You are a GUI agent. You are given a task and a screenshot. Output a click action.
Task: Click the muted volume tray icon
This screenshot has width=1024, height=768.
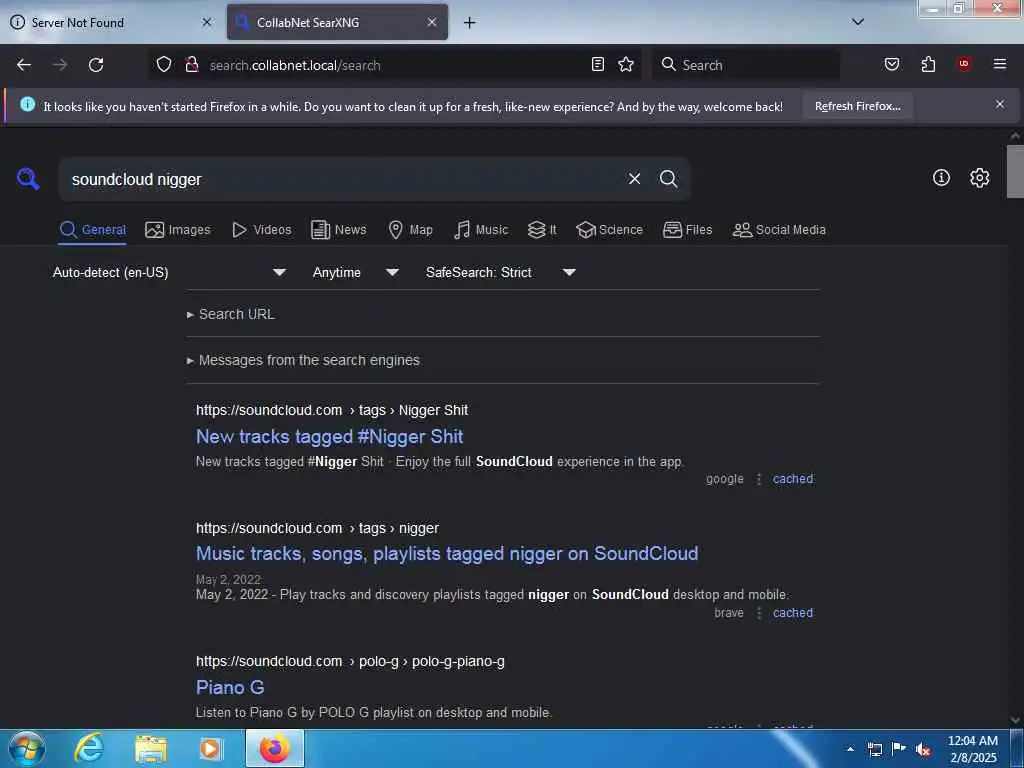click(923, 750)
